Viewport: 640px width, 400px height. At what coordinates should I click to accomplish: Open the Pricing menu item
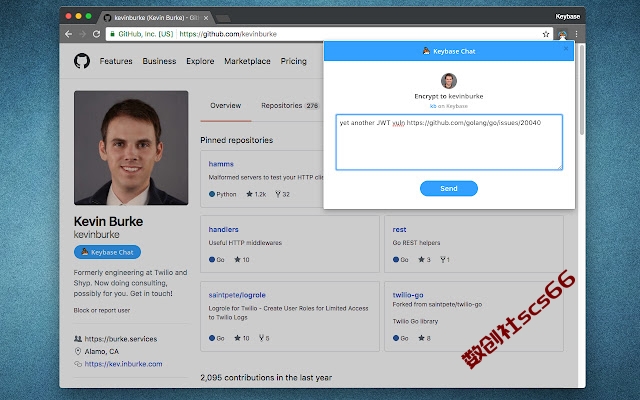pyautogui.click(x=293, y=61)
